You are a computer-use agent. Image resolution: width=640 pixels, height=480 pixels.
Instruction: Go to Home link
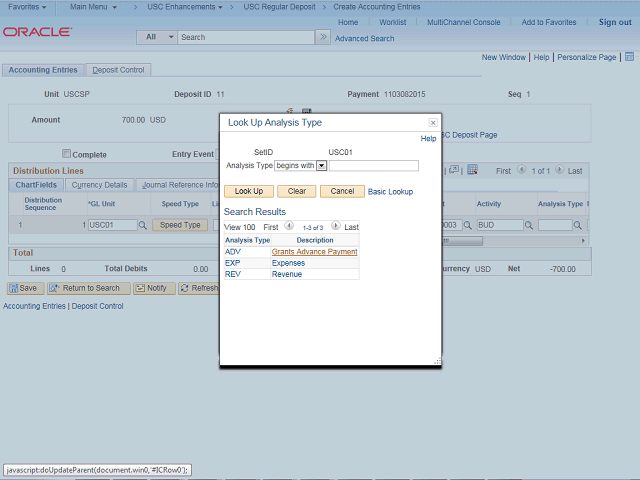(348, 22)
